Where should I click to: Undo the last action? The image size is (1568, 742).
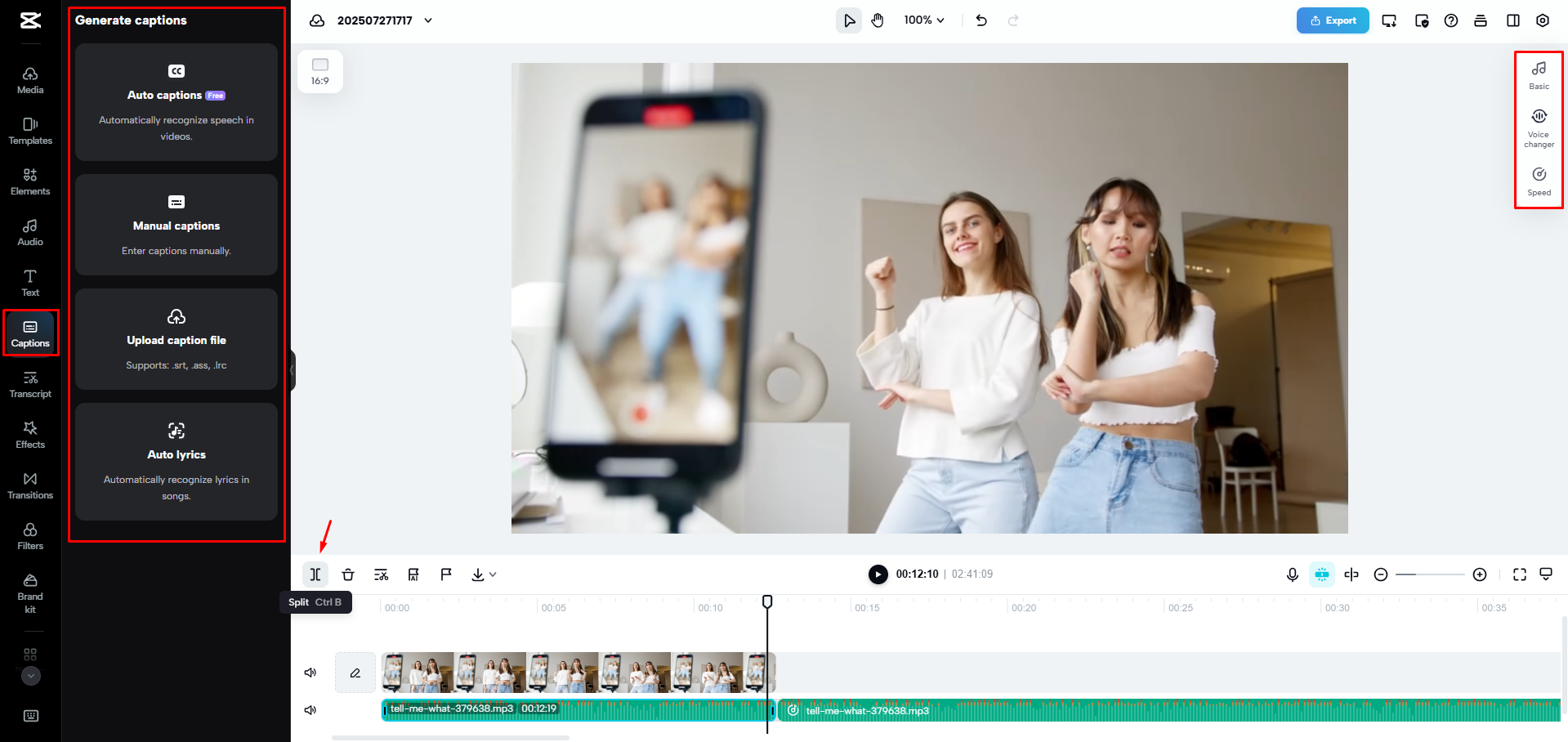pyautogui.click(x=981, y=20)
